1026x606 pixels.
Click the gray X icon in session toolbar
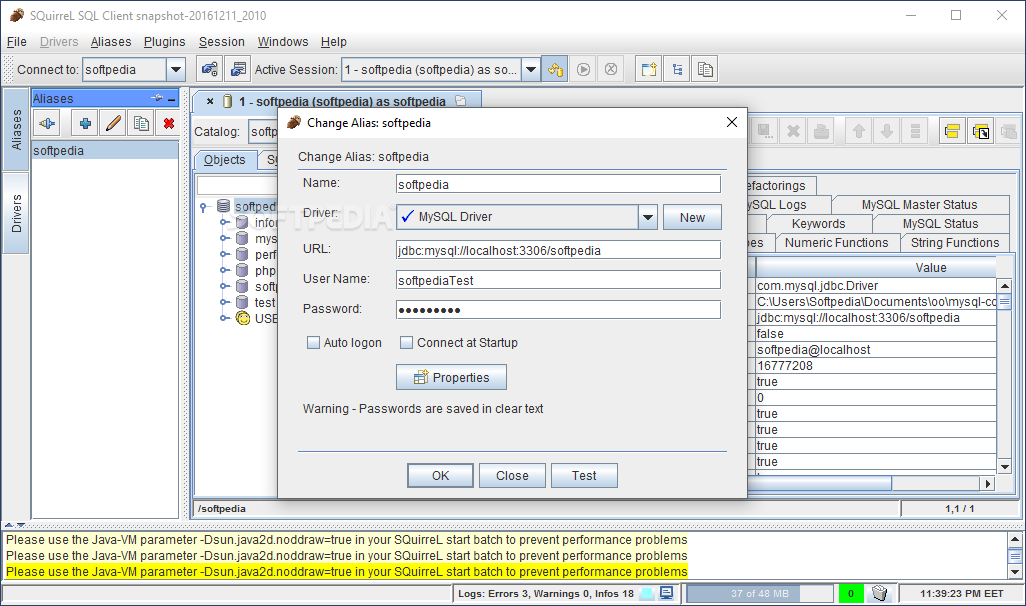coord(793,132)
